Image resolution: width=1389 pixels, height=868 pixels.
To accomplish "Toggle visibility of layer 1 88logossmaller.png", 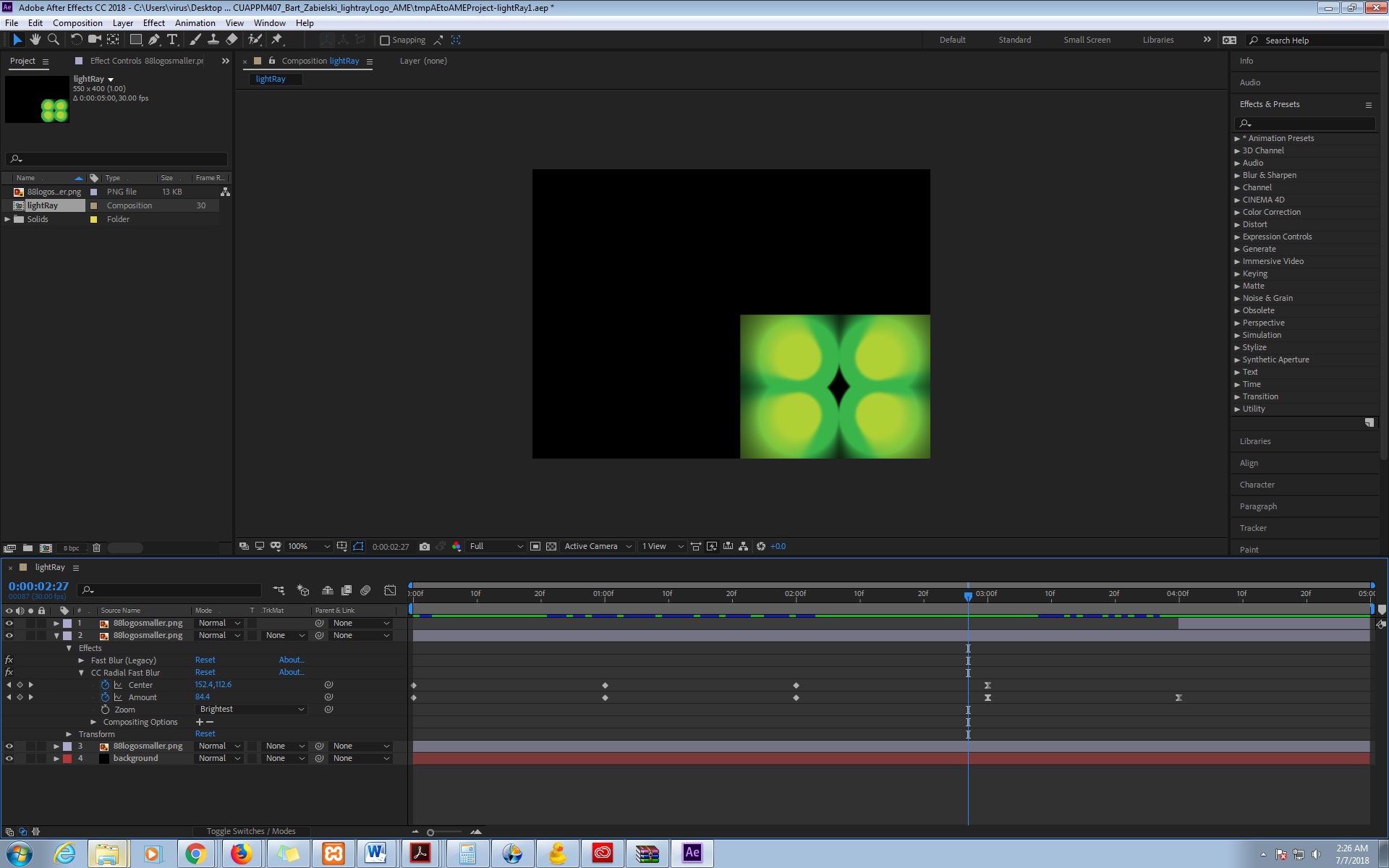I will pos(8,622).
